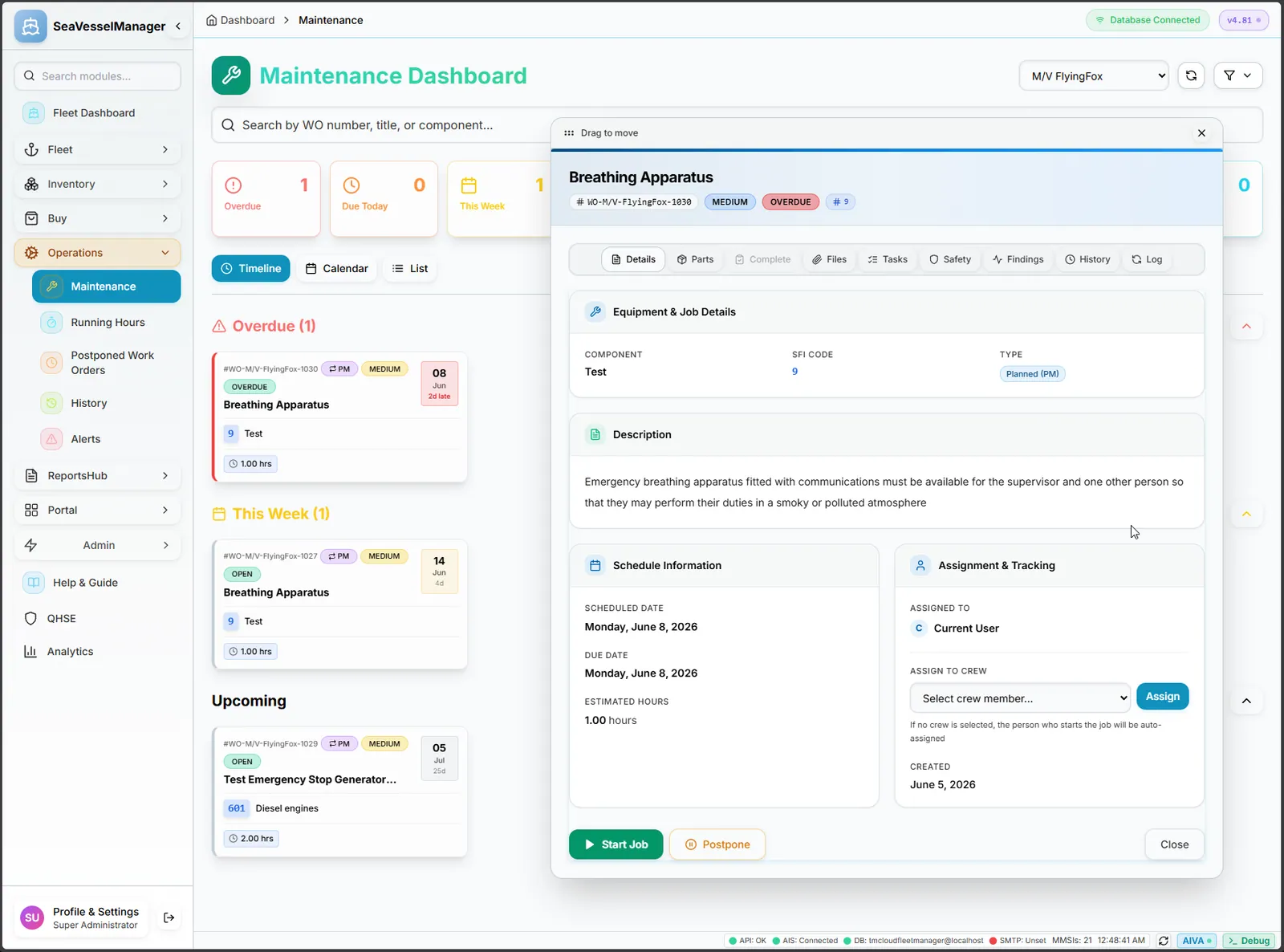Click the Search modules field
Image resolution: width=1284 pixels, height=952 pixels.
[x=97, y=76]
